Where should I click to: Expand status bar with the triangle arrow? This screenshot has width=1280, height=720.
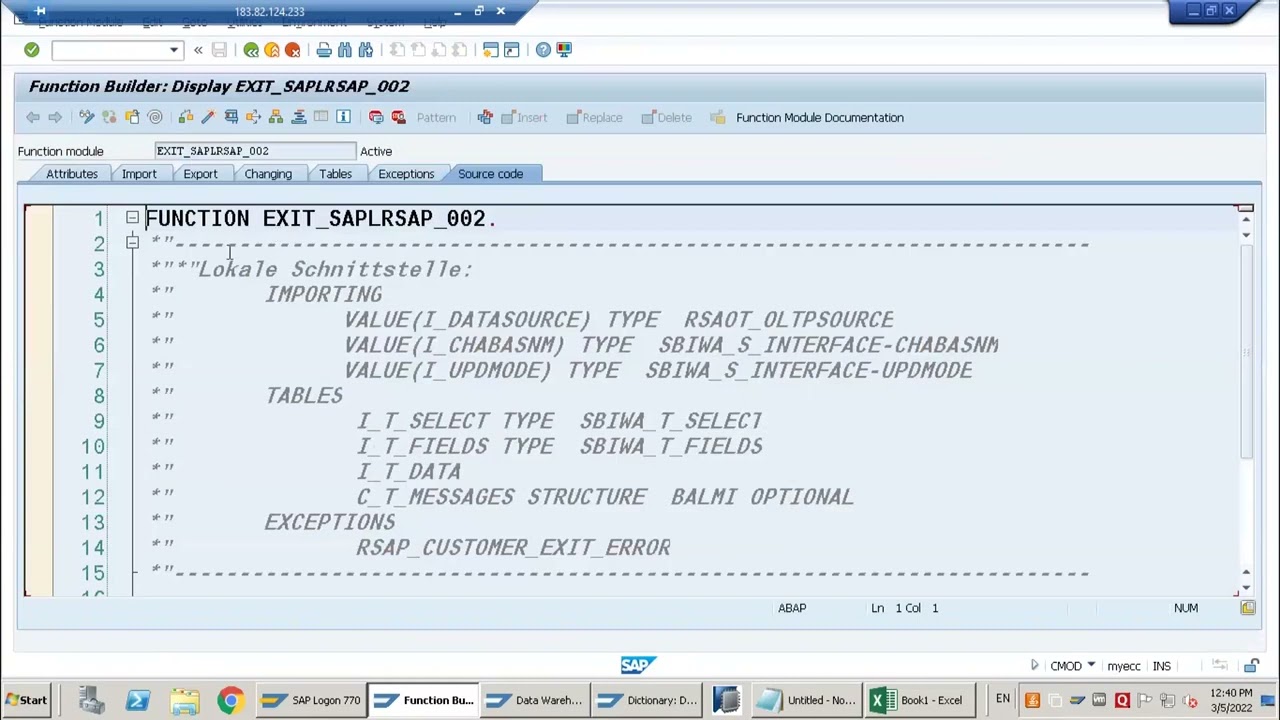[1035, 666]
